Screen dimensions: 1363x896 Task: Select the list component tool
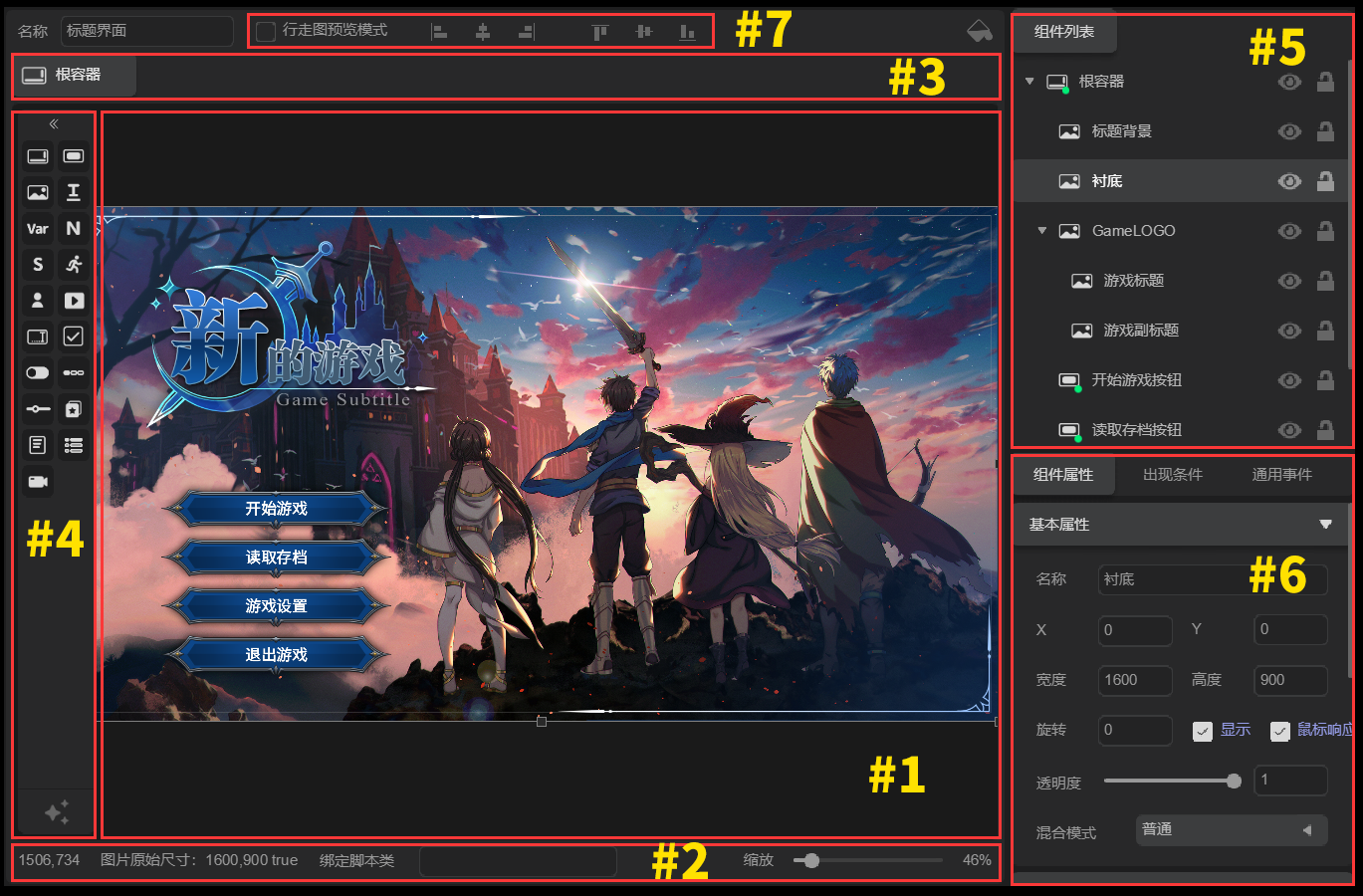click(x=74, y=445)
